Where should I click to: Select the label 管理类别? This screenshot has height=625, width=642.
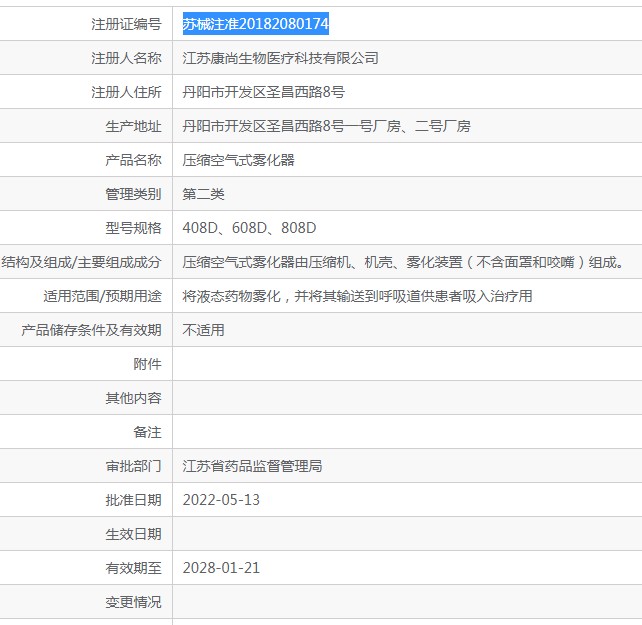(x=133, y=194)
